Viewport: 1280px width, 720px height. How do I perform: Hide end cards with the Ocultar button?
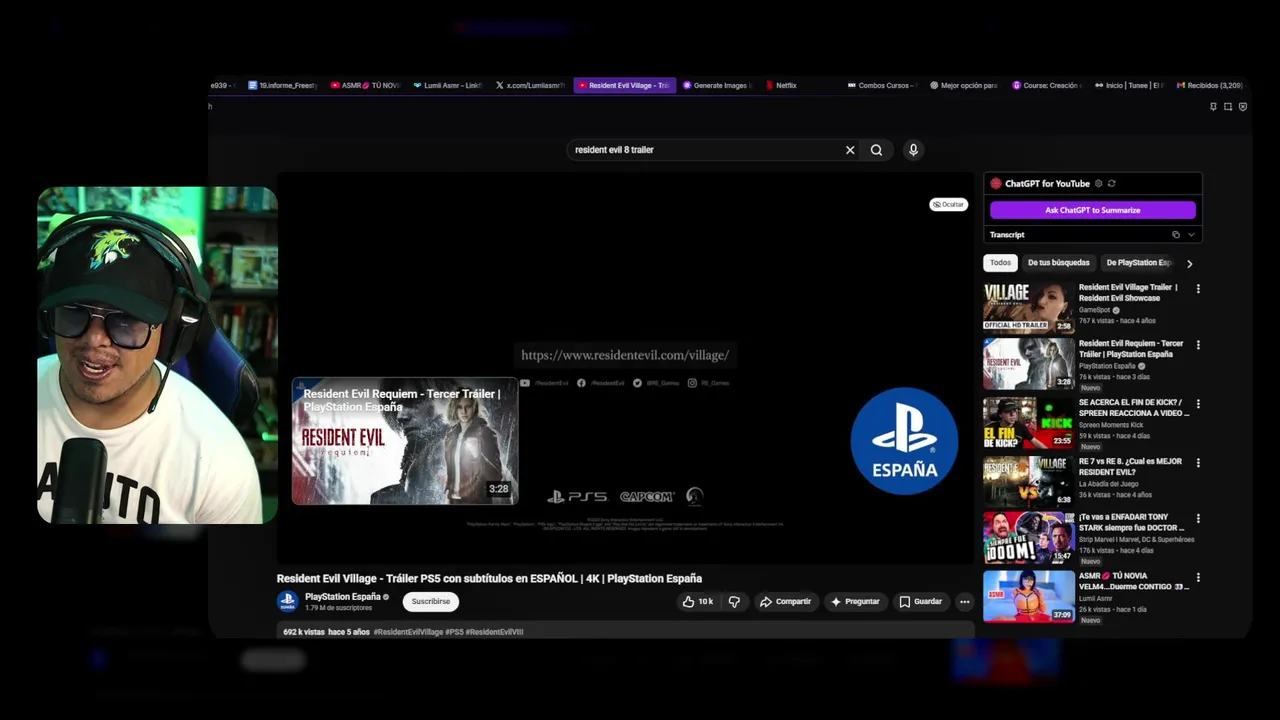(x=948, y=204)
